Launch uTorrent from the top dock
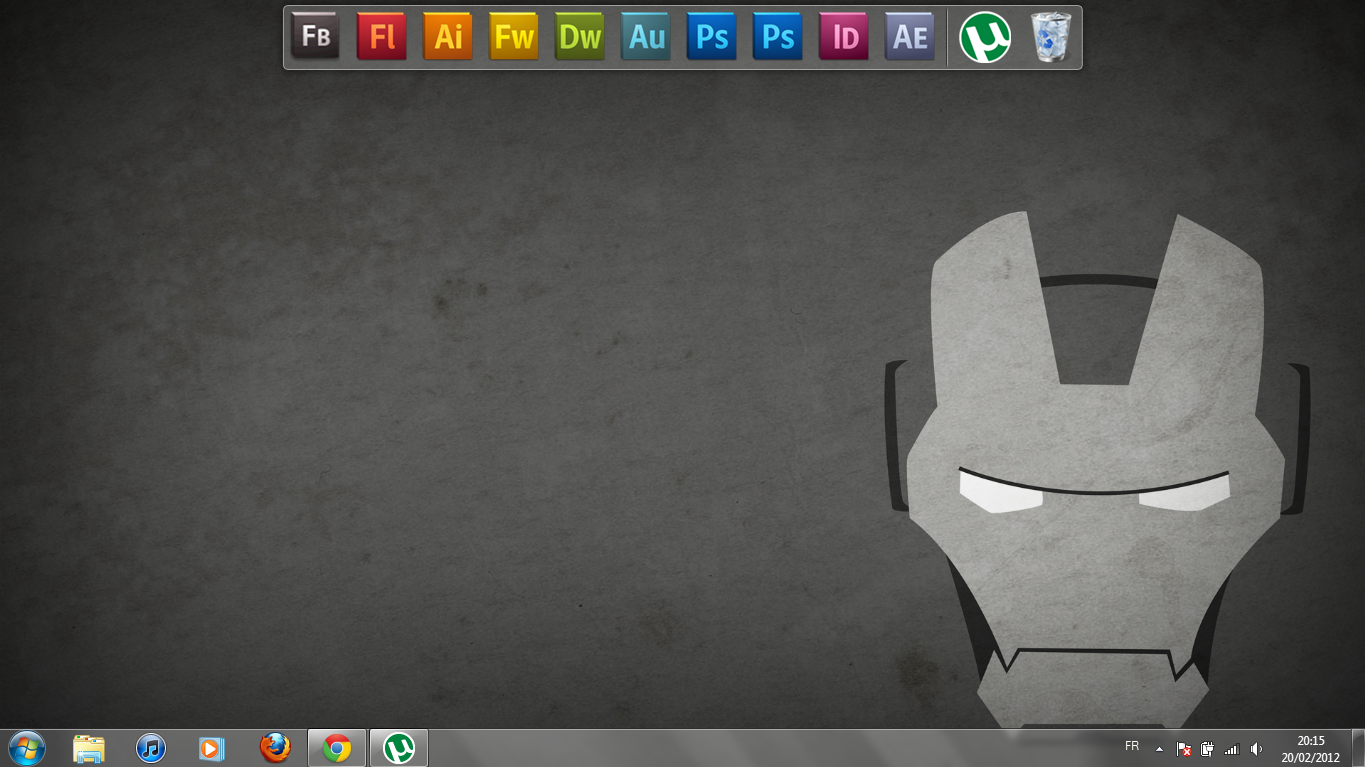 point(985,37)
